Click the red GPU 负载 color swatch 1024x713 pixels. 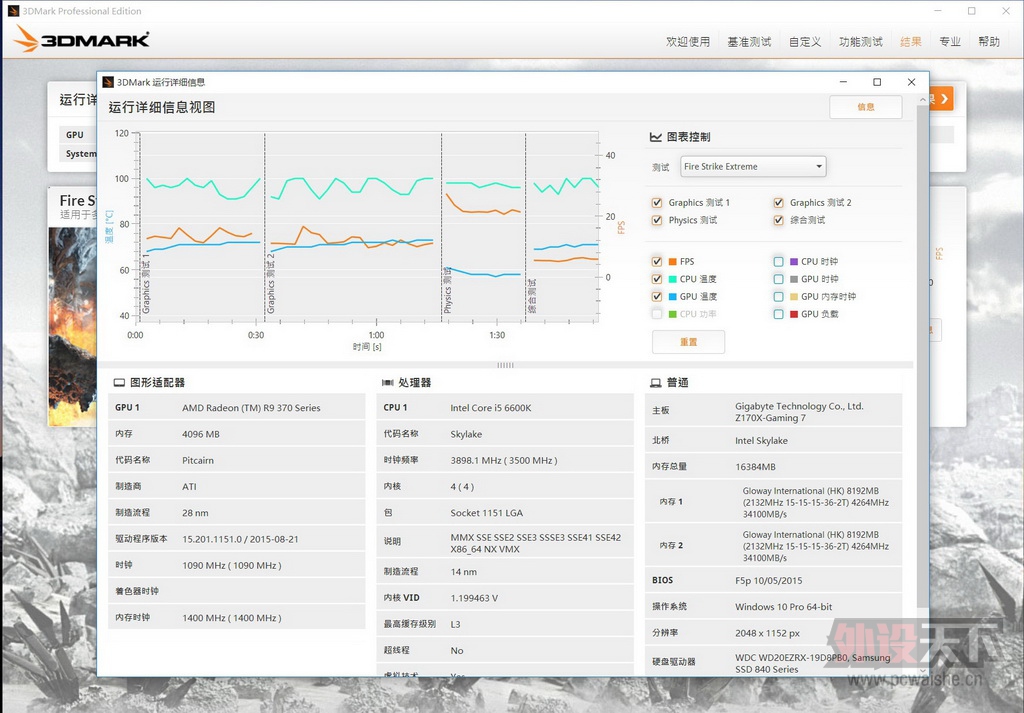[793, 315]
